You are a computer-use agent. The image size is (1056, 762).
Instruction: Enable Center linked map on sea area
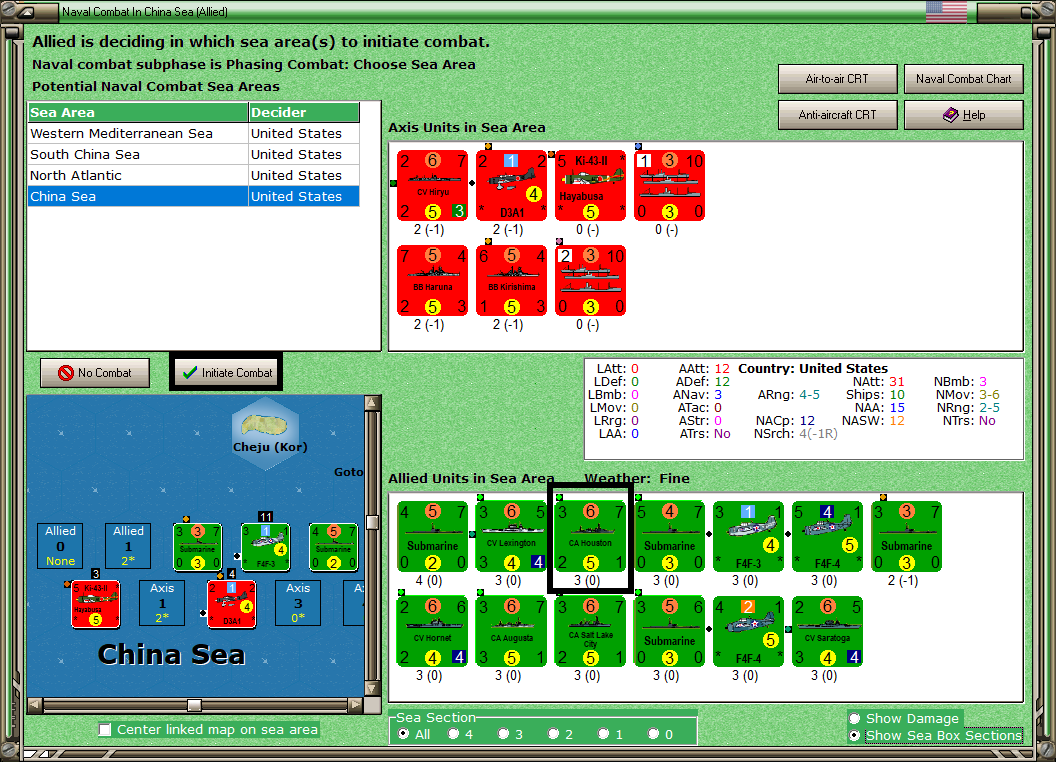tap(105, 730)
